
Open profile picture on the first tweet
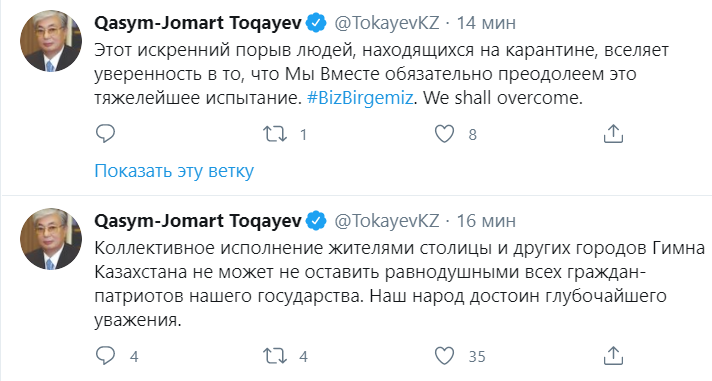(x=51, y=41)
